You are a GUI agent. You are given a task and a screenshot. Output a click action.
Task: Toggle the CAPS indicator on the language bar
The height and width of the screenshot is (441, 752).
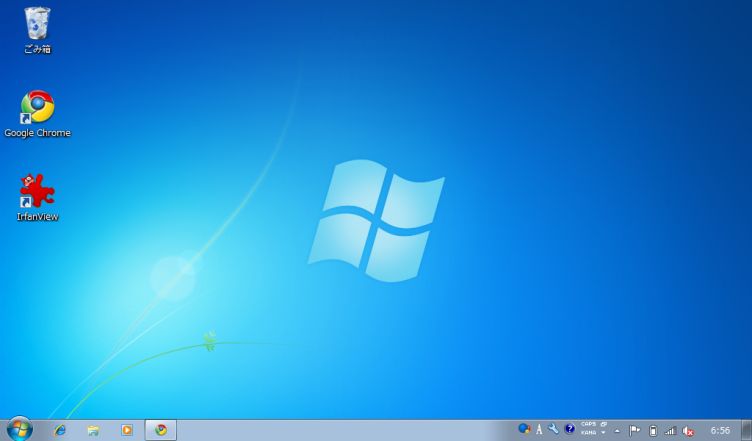coord(588,424)
